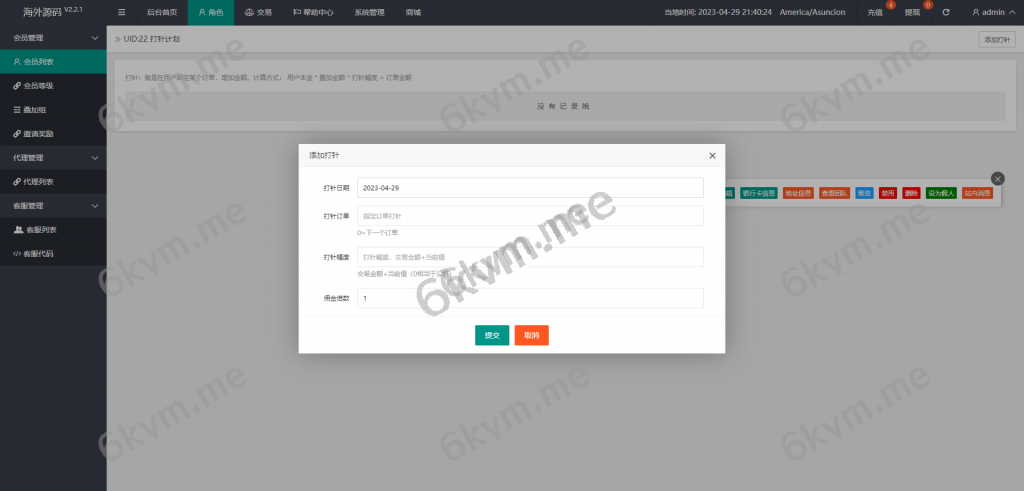
Task: Click the refresh icon in top bar
Action: (x=945, y=12)
